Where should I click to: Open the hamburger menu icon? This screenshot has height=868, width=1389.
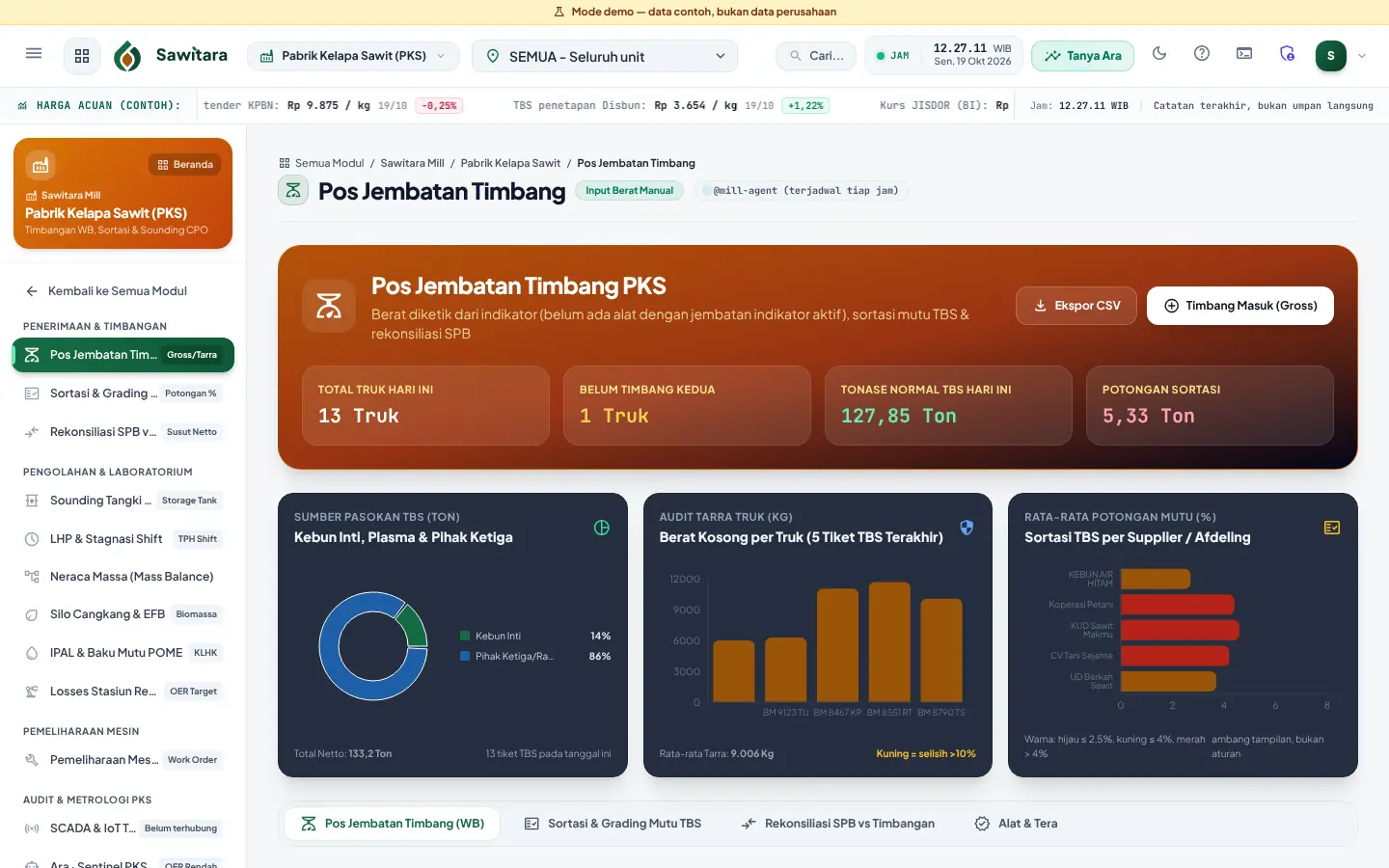[x=34, y=54]
